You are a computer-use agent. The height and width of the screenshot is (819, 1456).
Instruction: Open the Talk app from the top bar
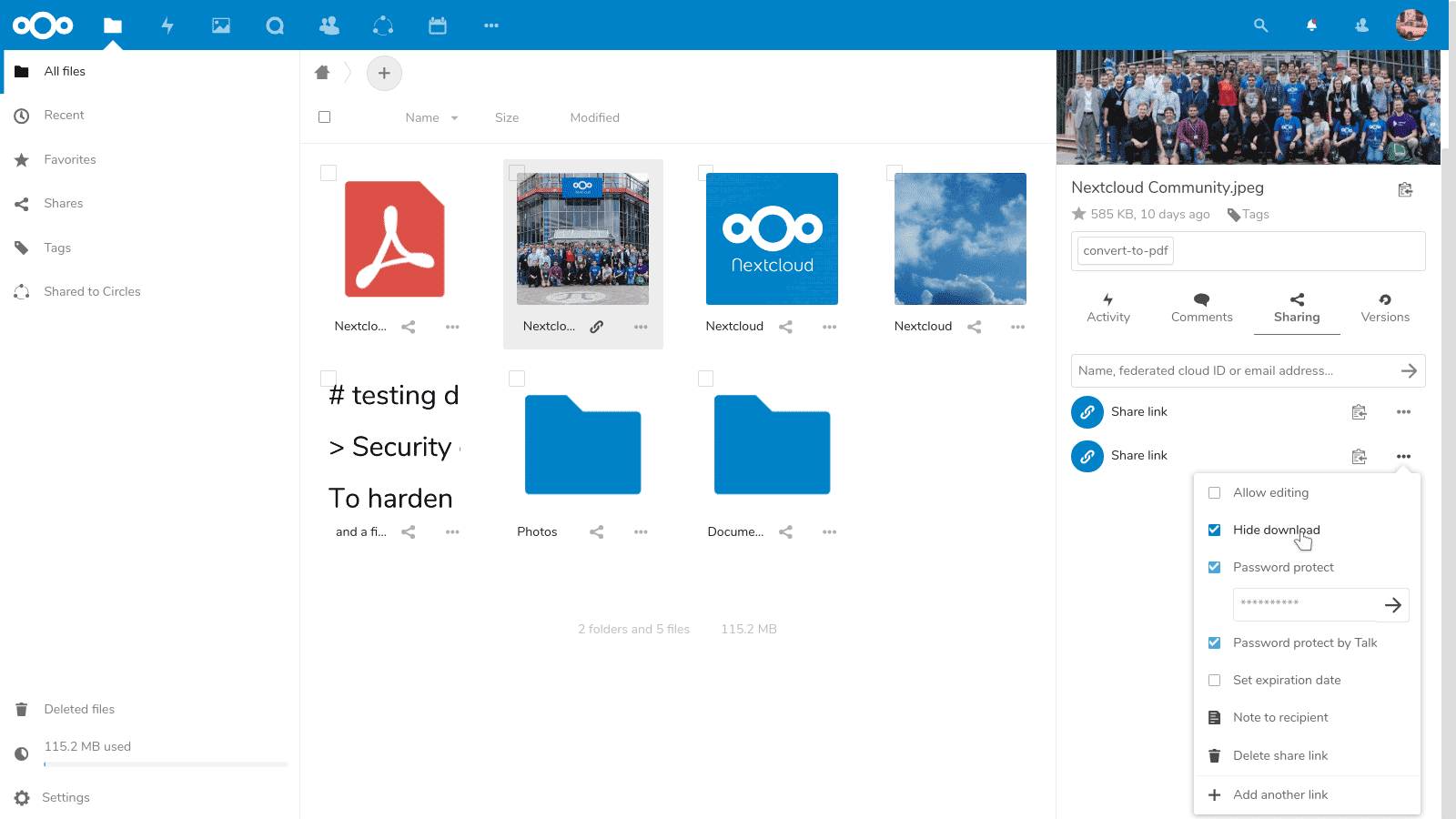(275, 25)
